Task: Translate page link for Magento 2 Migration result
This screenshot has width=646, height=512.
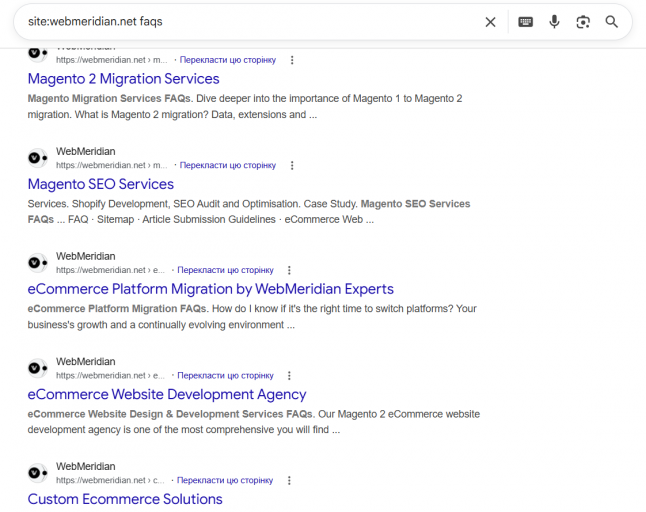Action: [228, 60]
